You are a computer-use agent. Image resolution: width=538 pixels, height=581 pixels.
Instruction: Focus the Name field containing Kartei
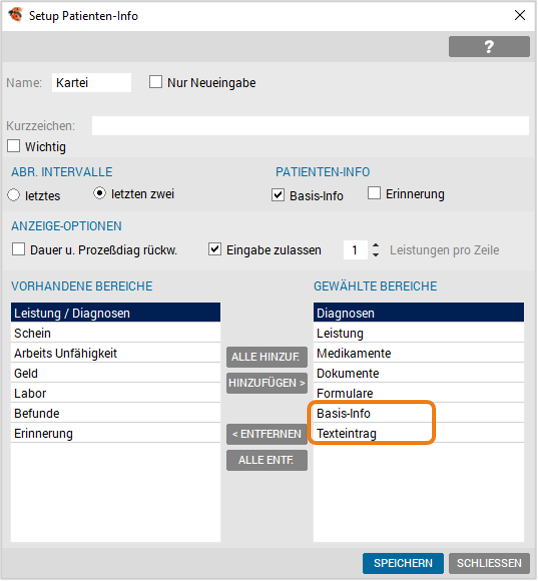pos(91,82)
